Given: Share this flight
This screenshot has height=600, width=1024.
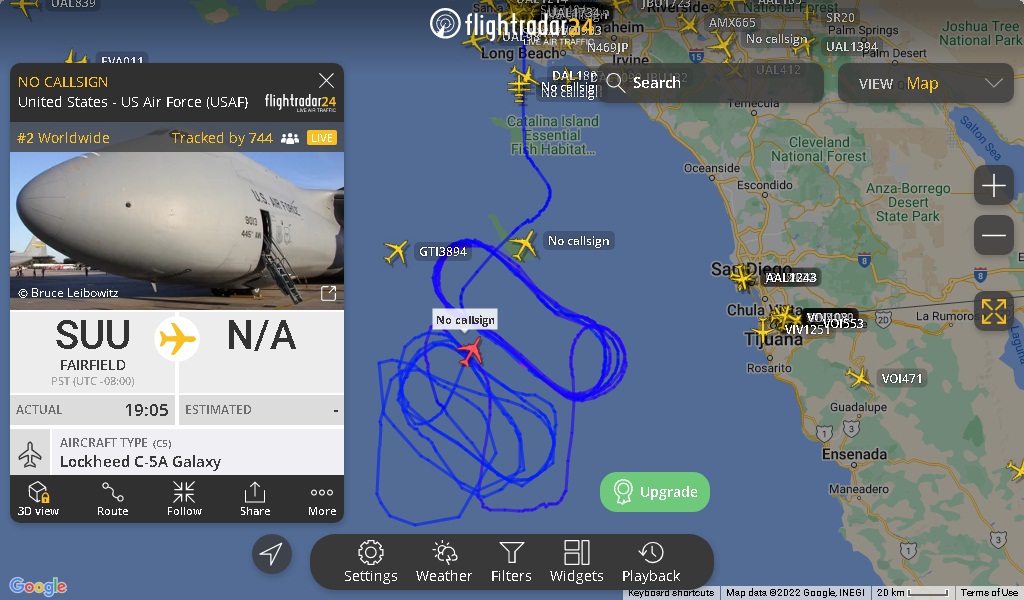Looking at the screenshot, I should click(255, 499).
